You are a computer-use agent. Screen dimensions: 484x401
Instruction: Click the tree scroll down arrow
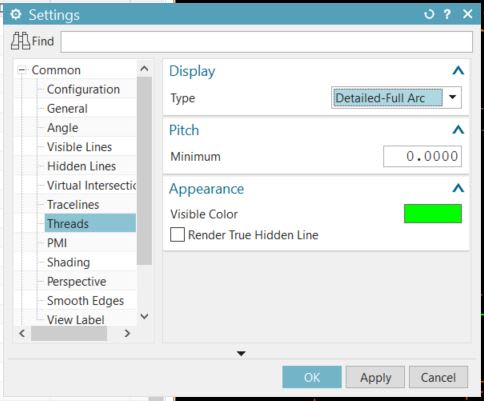[144, 316]
